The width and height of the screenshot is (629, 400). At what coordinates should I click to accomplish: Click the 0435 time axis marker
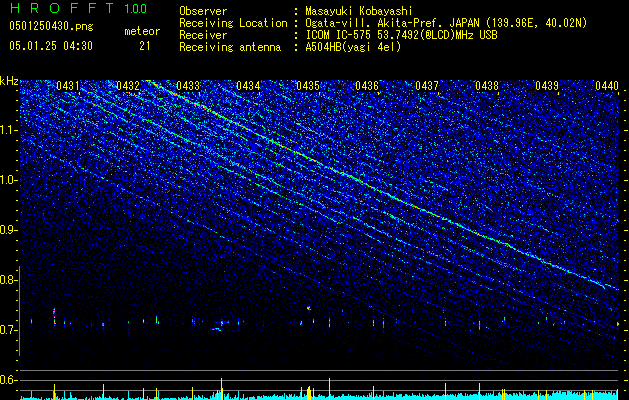point(308,86)
